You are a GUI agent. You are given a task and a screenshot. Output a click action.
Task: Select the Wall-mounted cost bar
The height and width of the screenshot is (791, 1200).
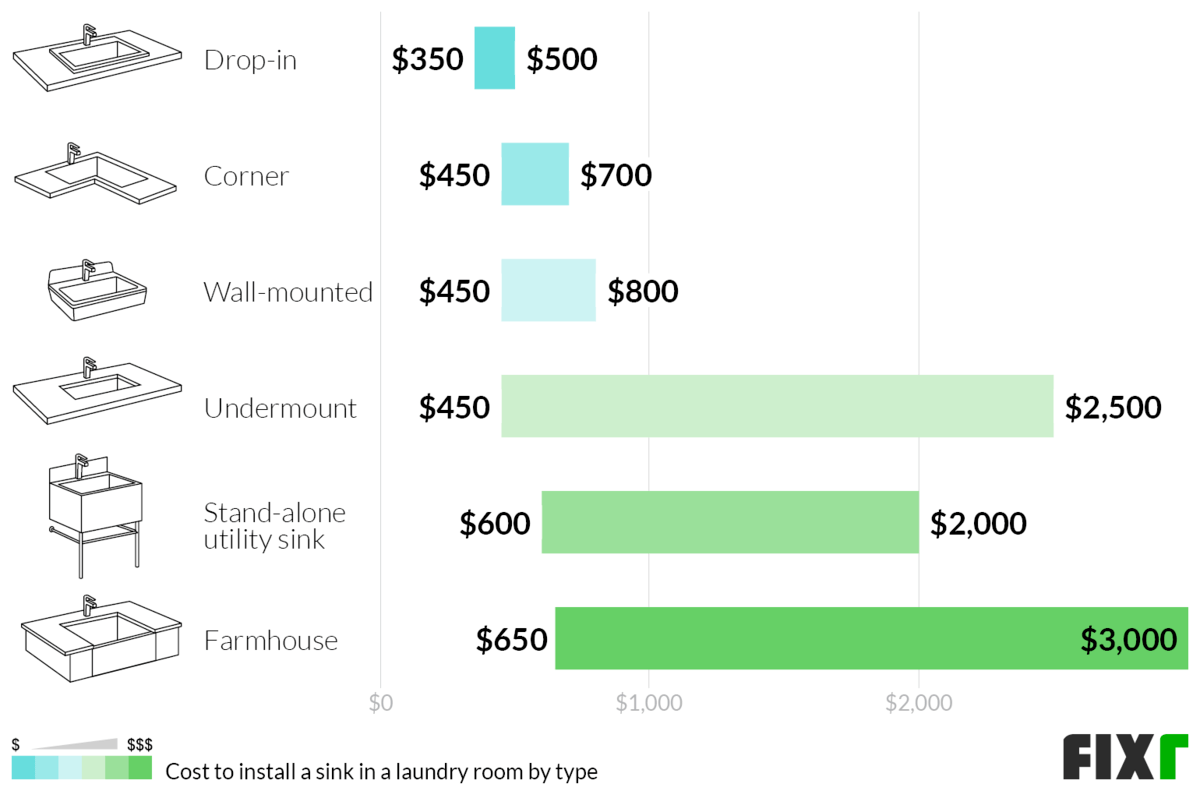[x=548, y=291]
